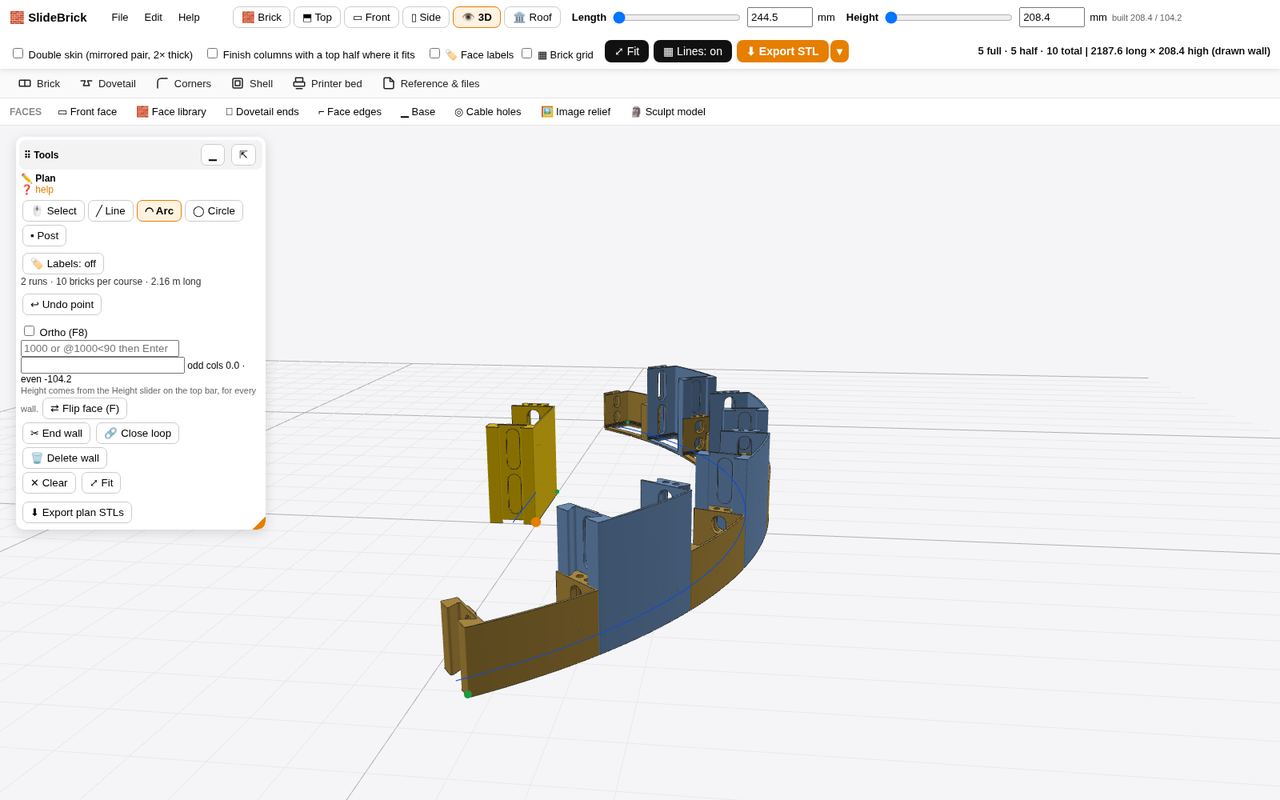Image resolution: width=1280 pixels, height=800 pixels.
Task: Choose the Line drawing tool
Action: click(111, 211)
